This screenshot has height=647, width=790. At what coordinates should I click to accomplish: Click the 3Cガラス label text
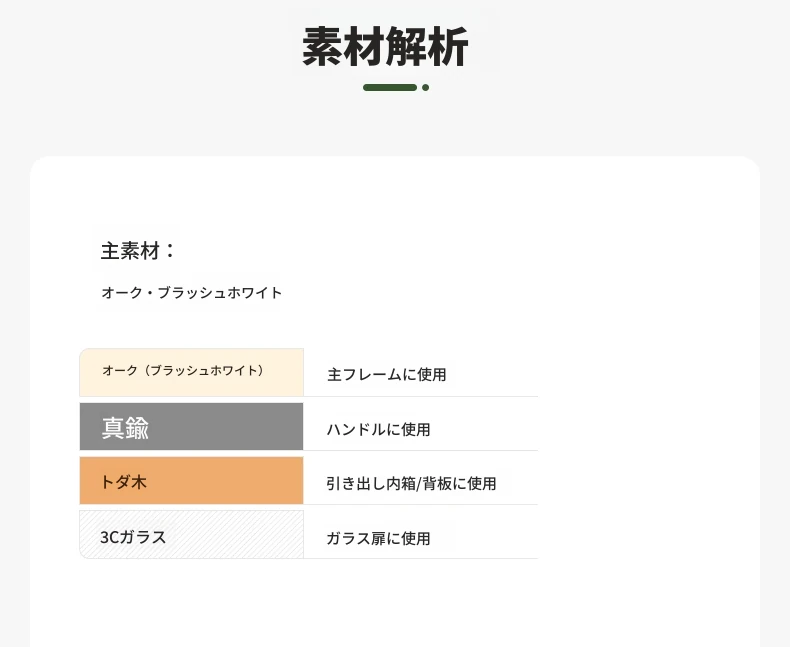point(133,537)
